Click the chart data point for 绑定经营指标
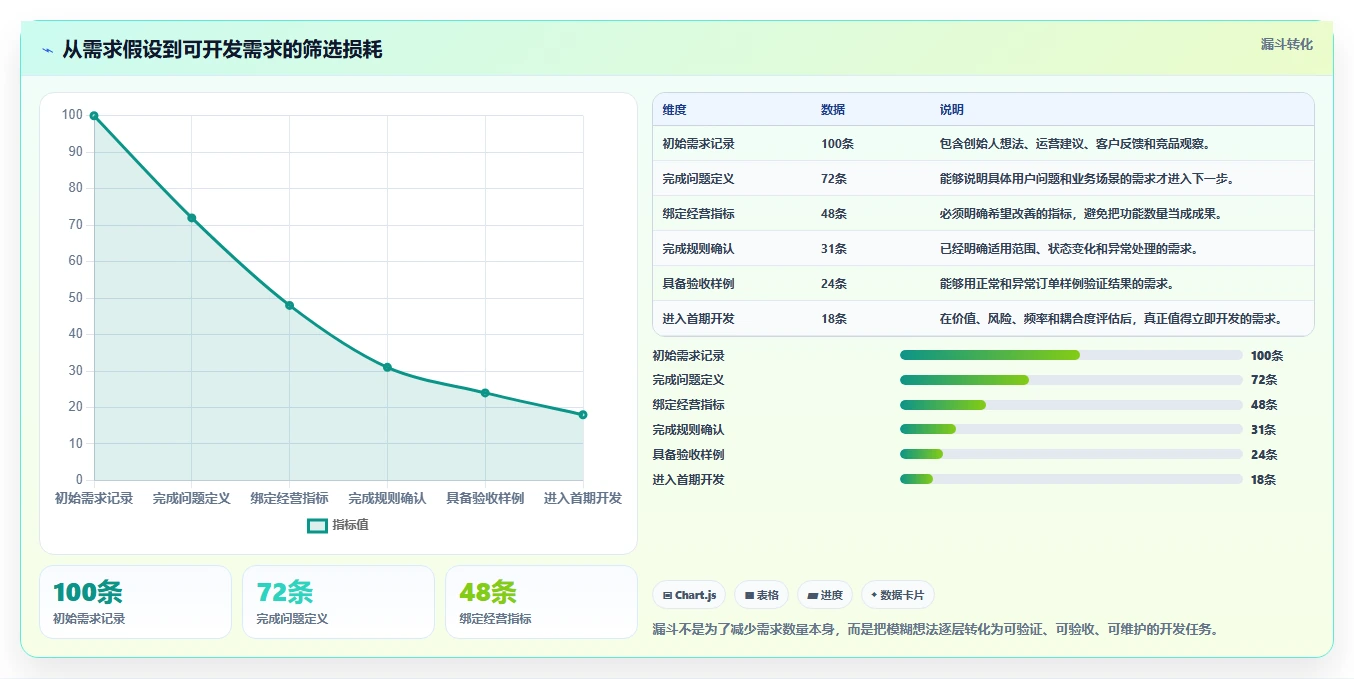The height and width of the screenshot is (679, 1354). coord(290,305)
